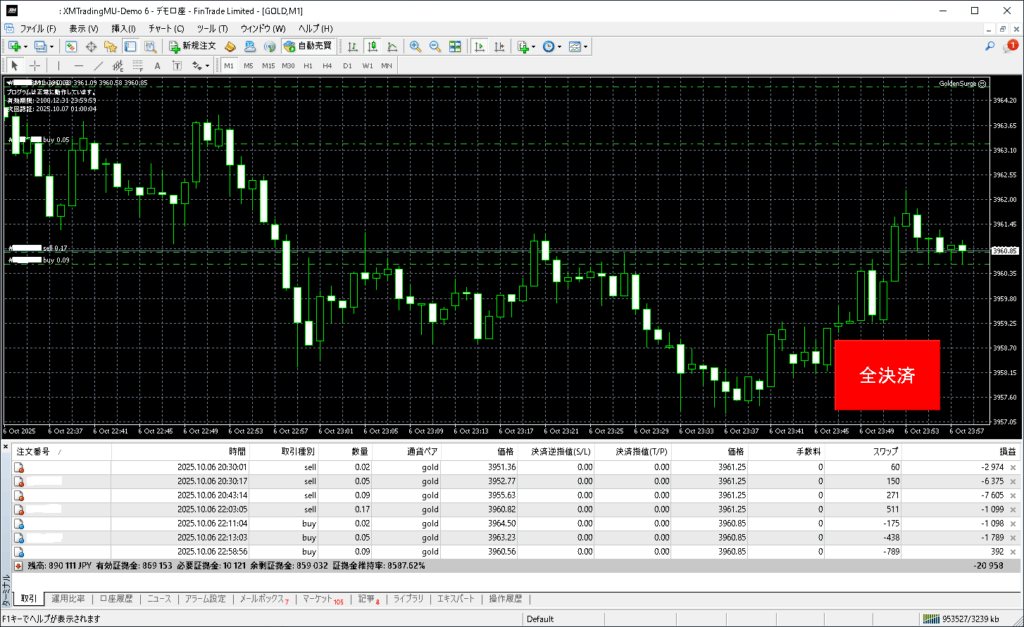Draw a vertical line tool

57,66
